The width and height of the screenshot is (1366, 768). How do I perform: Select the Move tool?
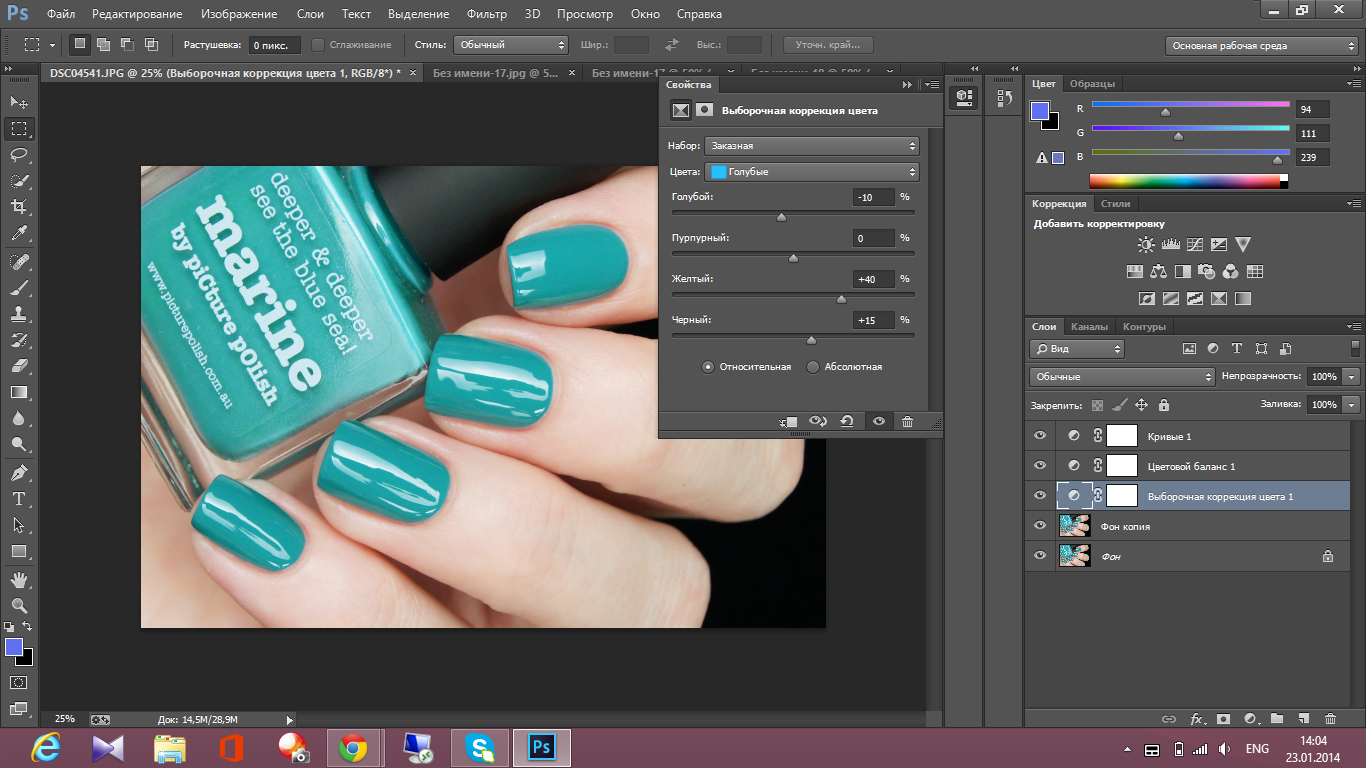19,102
